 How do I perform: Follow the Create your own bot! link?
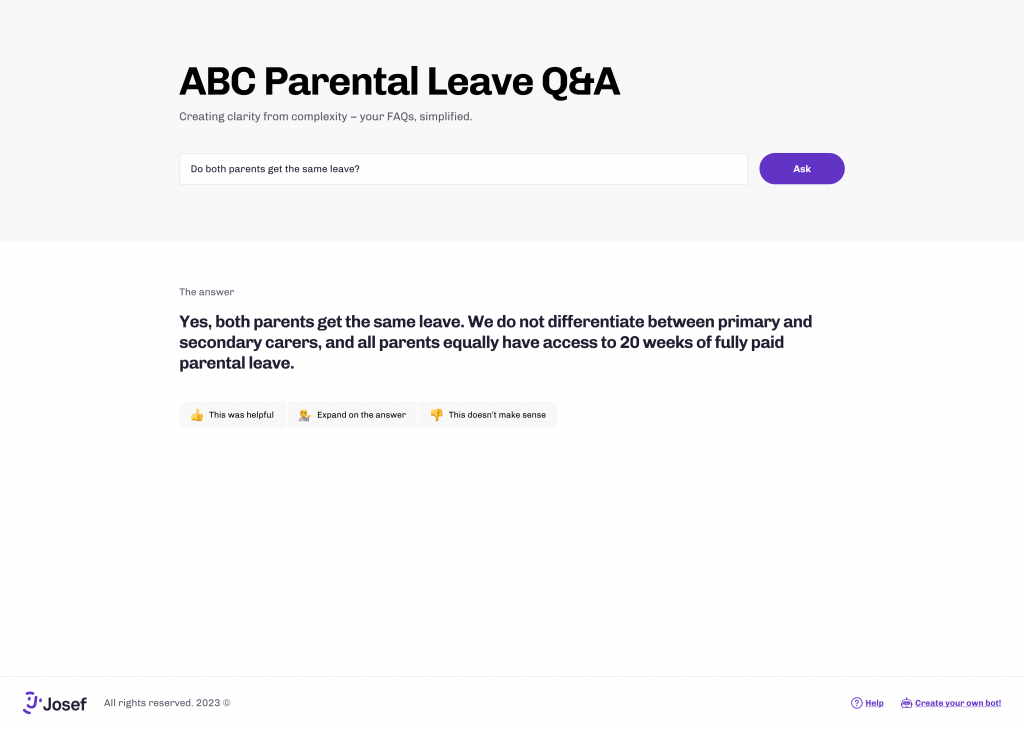(x=957, y=703)
